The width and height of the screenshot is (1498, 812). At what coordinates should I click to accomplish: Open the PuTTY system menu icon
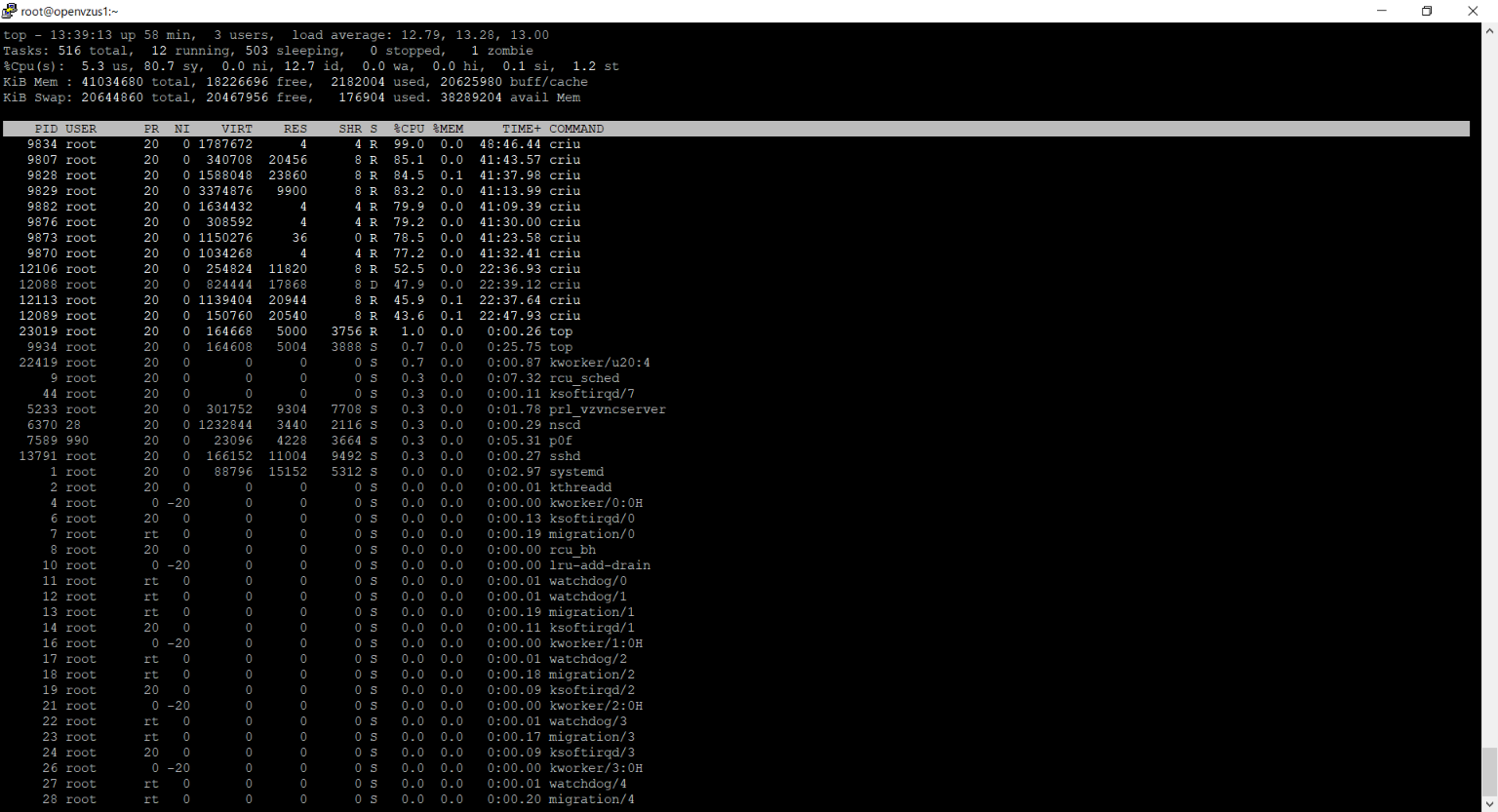10,11
